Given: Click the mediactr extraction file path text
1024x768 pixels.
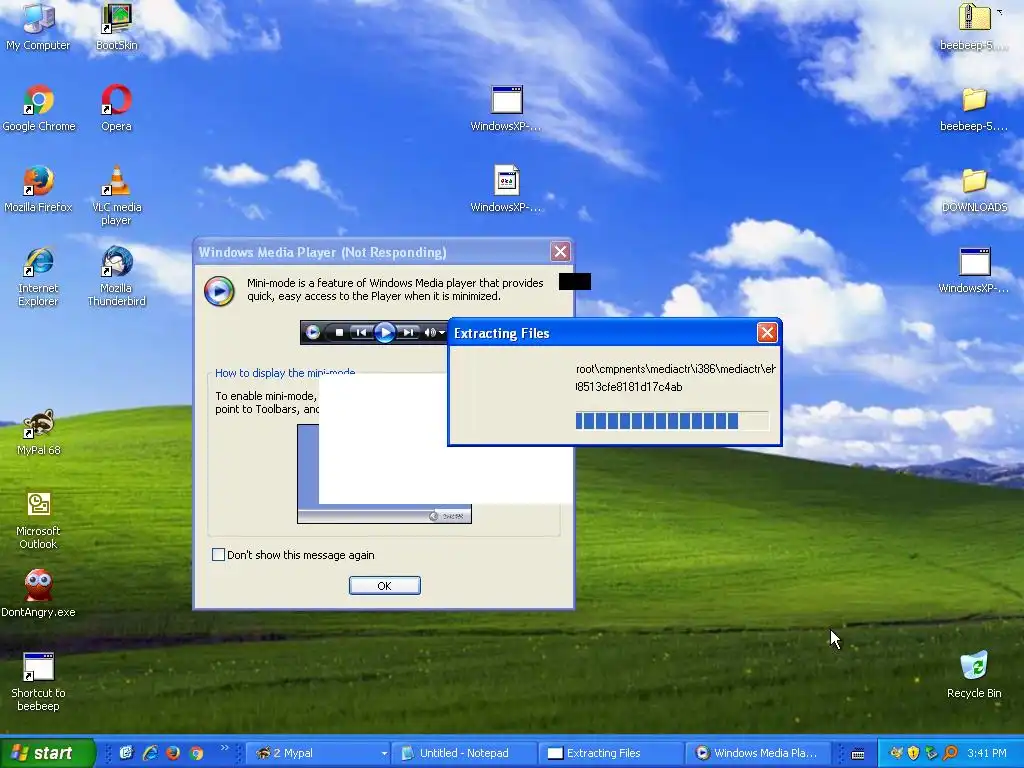Looking at the screenshot, I should pos(675,369).
